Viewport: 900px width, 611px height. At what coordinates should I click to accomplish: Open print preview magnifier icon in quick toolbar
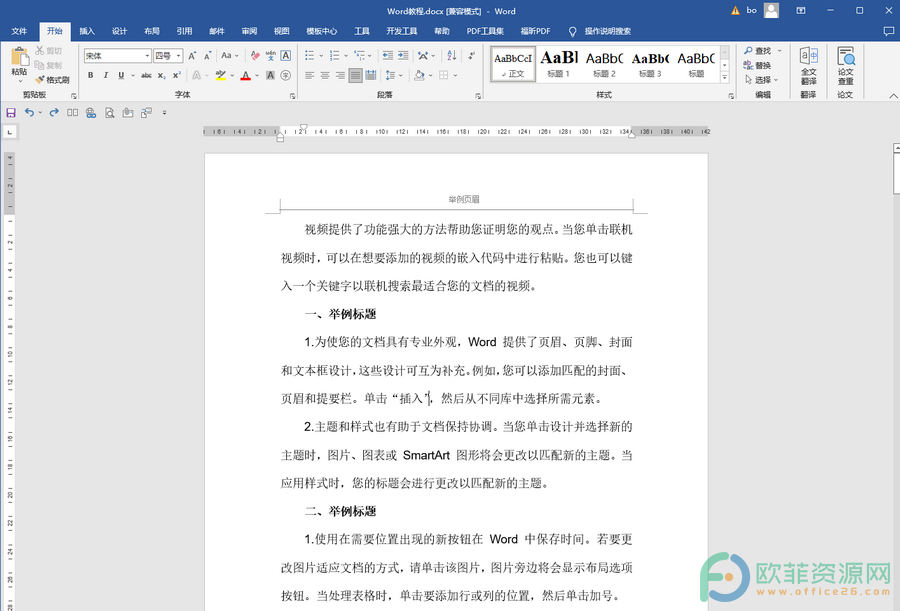[x=110, y=113]
